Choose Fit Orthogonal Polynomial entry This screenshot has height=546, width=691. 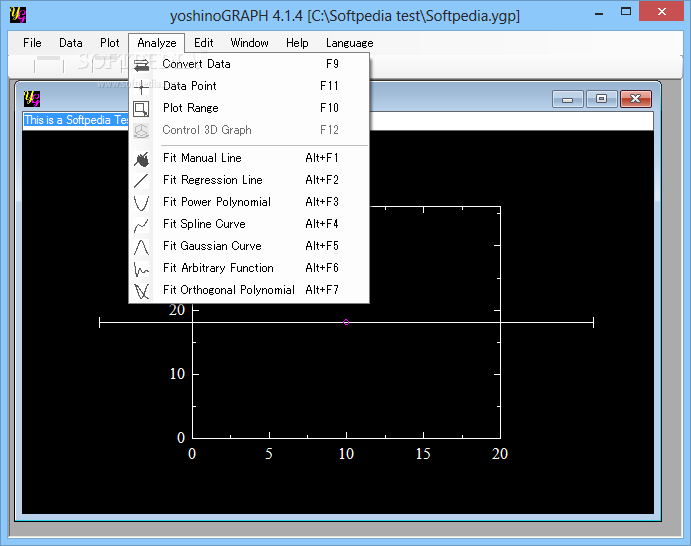249,290
